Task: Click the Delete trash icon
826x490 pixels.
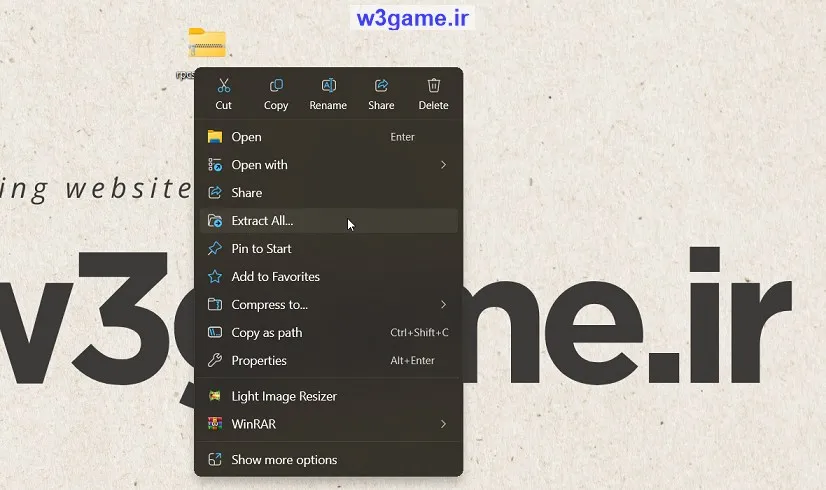Action: pyautogui.click(x=434, y=85)
